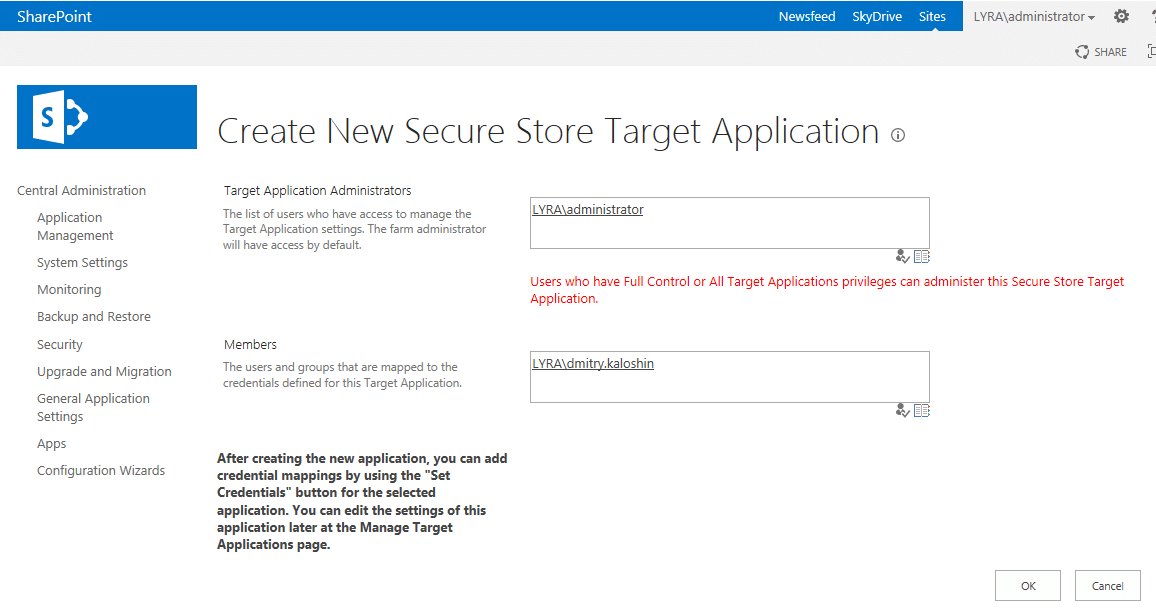Open System Settings in the sidebar
Image resolution: width=1156 pixels, height=611 pixels.
[83, 262]
